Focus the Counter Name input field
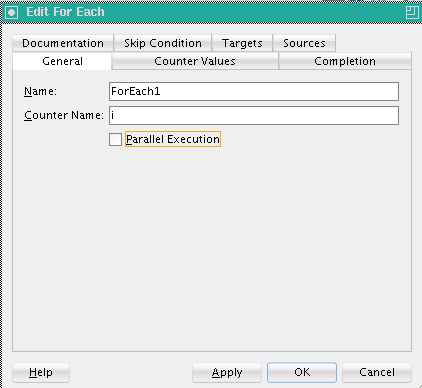The width and height of the screenshot is (422, 388). pos(254,115)
